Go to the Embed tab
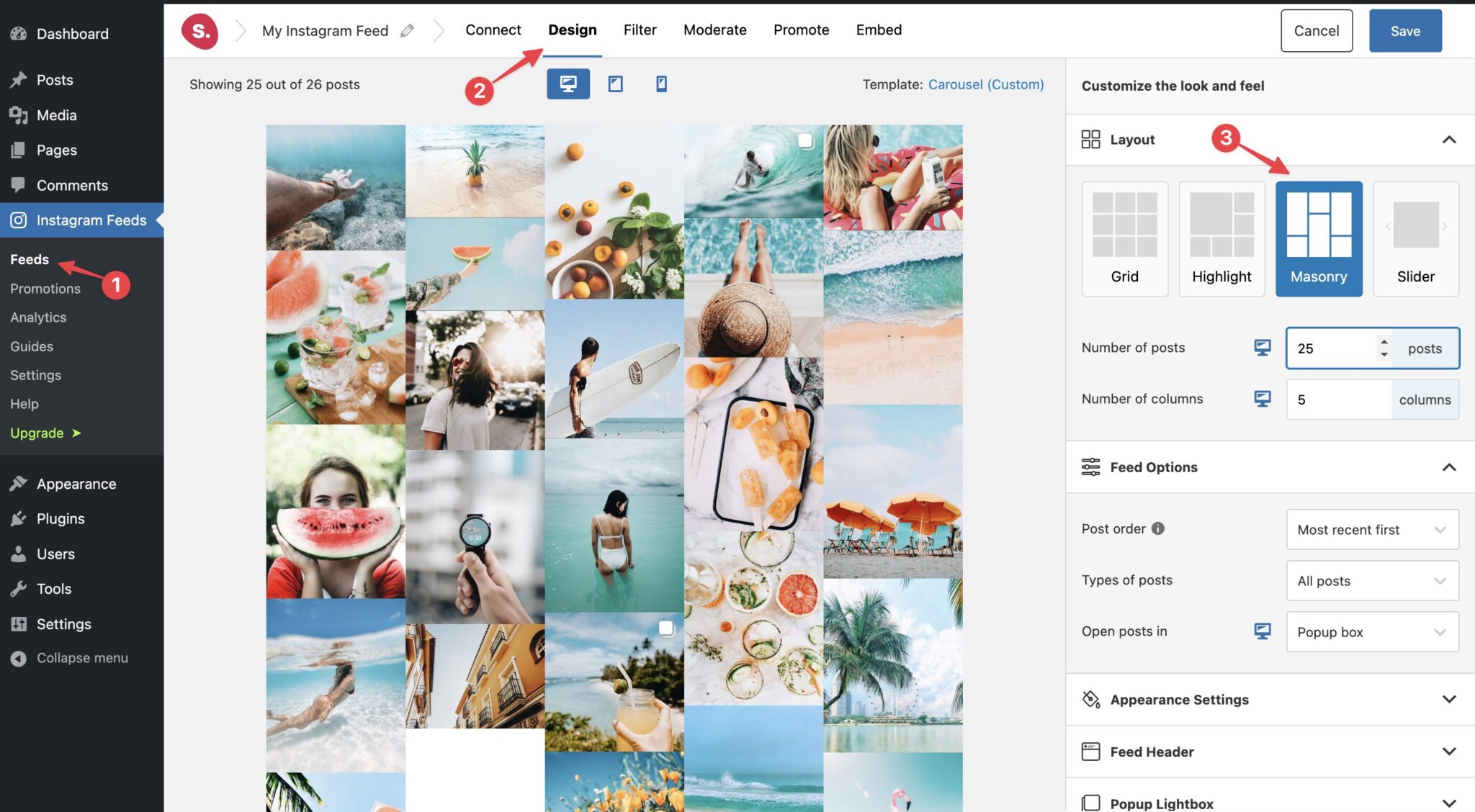This screenshot has width=1475, height=812. (x=879, y=30)
